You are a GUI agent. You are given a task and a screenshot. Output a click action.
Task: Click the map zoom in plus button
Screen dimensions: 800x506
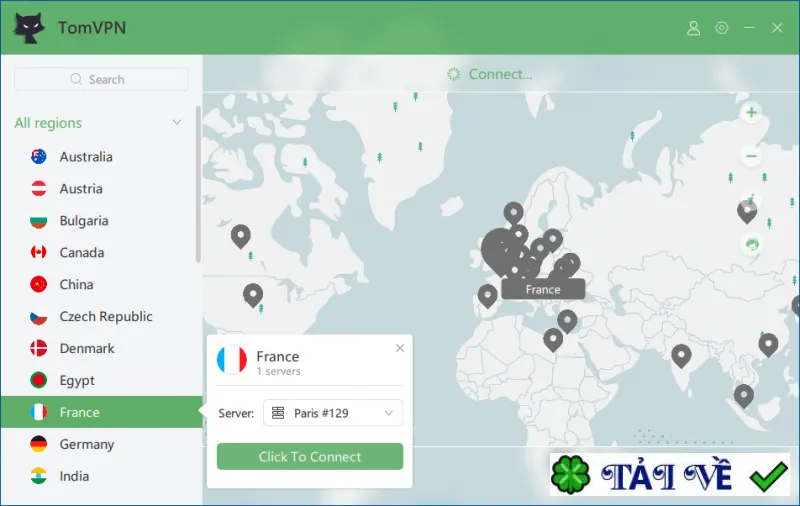[x=751, y=112]
